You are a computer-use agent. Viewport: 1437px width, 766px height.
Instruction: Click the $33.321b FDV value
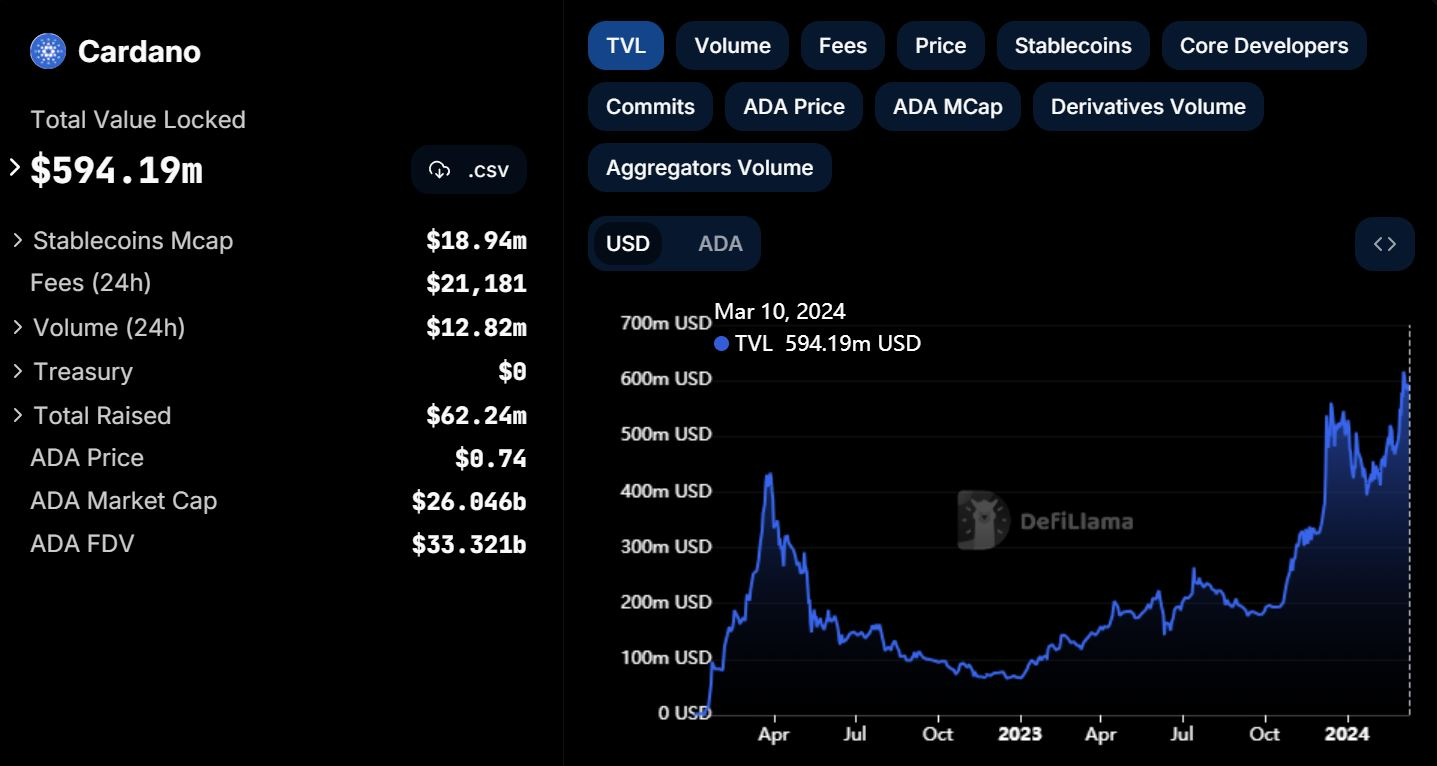click(469, 545)
